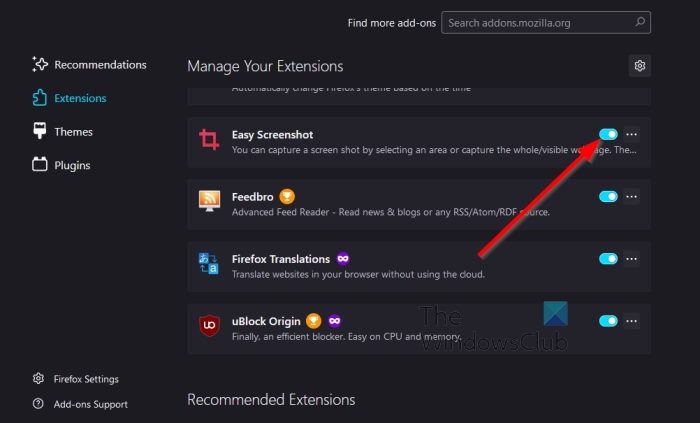Click the Feedbro RSS feed icon
Screen dimensions: 700x423
210,201
